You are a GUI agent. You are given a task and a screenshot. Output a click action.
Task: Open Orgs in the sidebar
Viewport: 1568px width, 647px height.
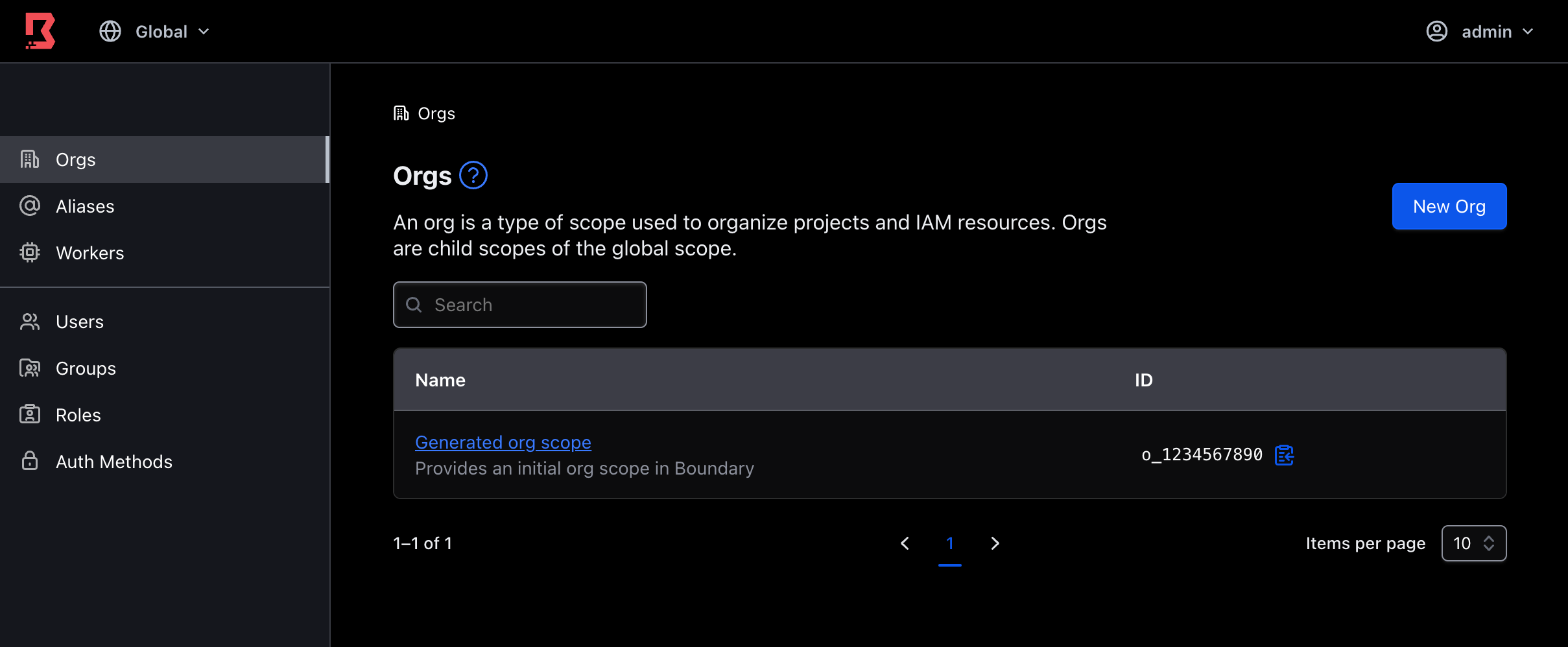coord(165,159)
